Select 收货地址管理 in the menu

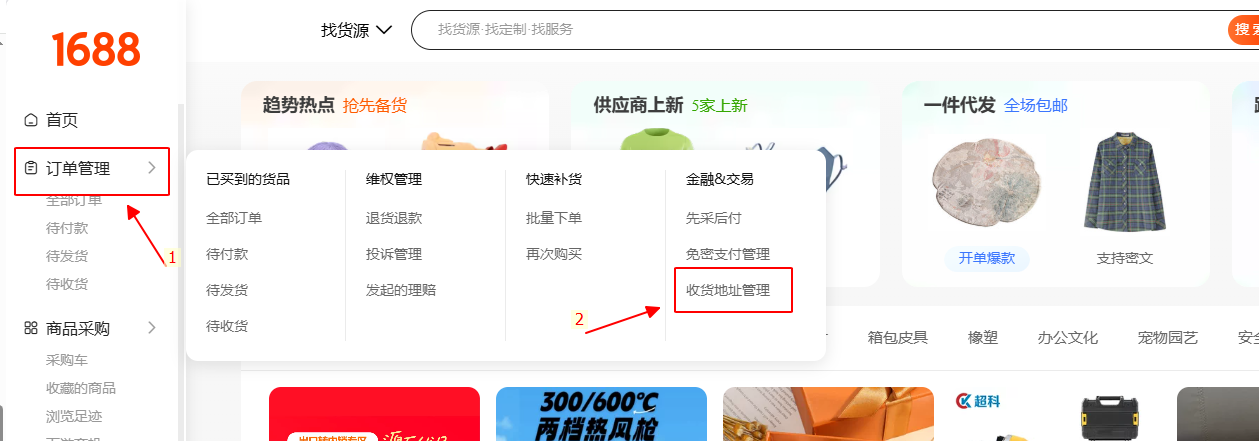[x=728, y=290]
